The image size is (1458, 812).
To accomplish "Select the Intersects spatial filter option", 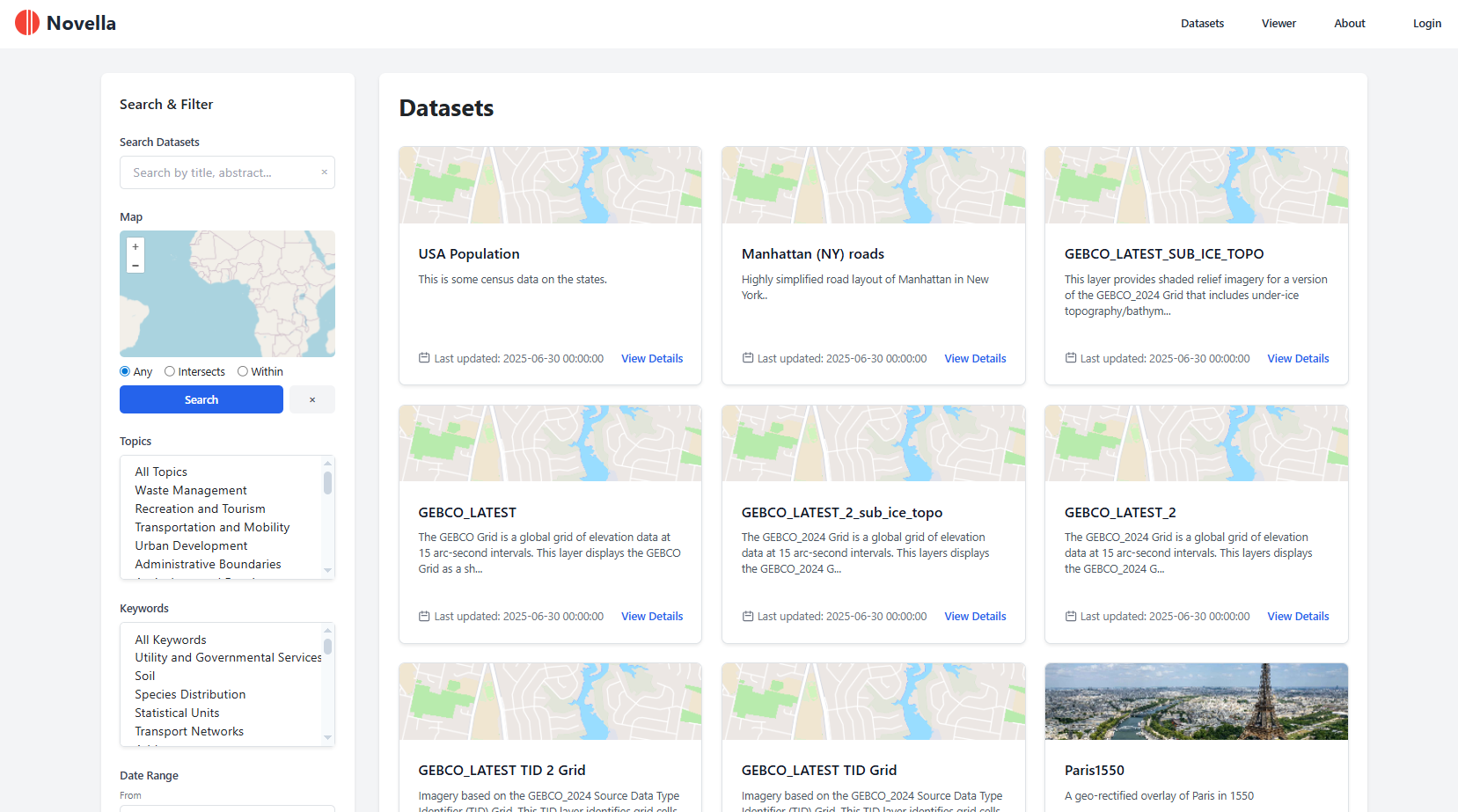I will click(170, 371).
